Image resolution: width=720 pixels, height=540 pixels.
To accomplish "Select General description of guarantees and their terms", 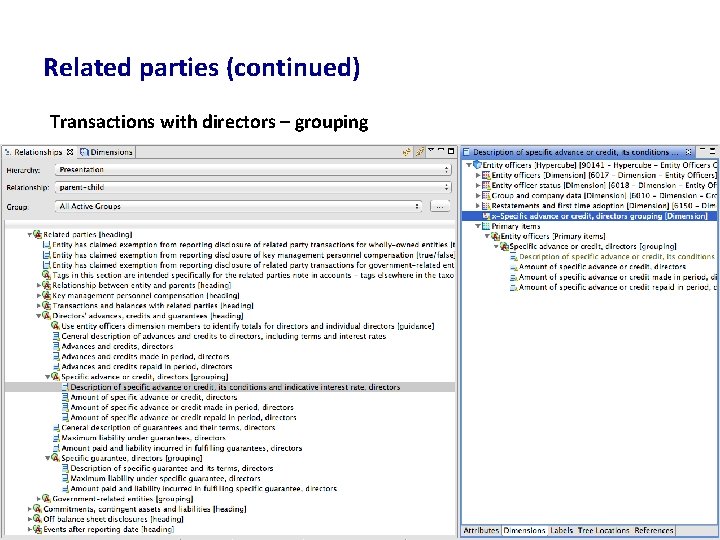I will pos(168,428).
